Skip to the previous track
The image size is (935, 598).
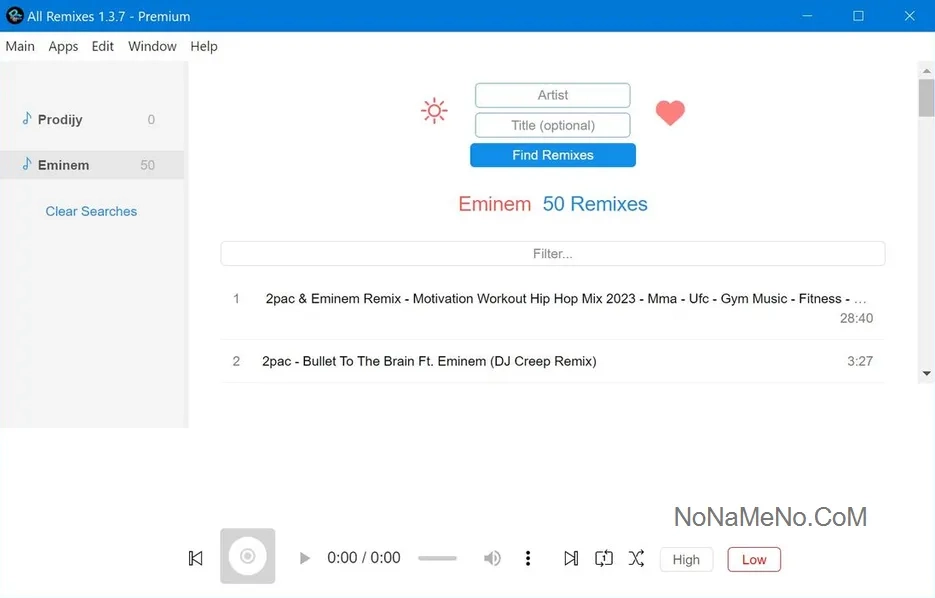[196, 558]
